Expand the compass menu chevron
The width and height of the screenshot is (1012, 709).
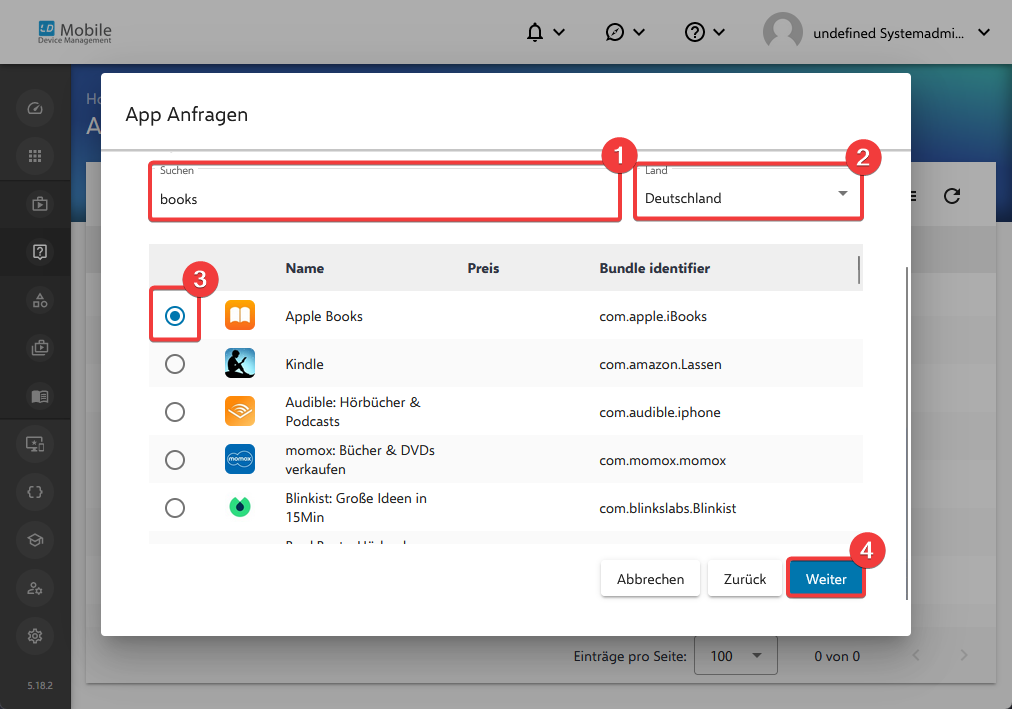coord(639,32)
